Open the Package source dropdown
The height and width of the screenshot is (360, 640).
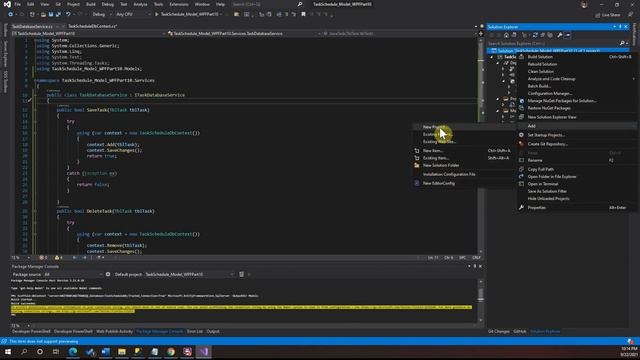pos(73,274)
